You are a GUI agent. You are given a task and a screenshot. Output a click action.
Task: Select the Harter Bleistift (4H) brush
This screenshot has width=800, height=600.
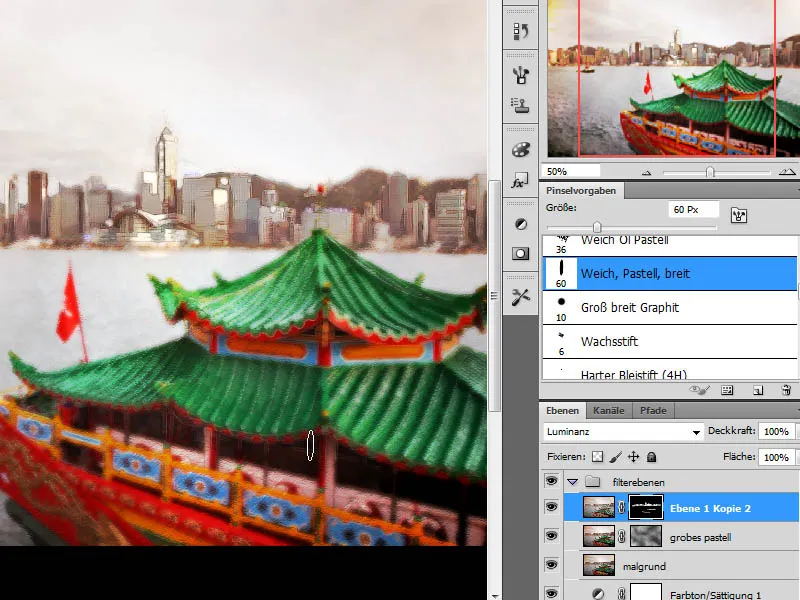(669, 369)
